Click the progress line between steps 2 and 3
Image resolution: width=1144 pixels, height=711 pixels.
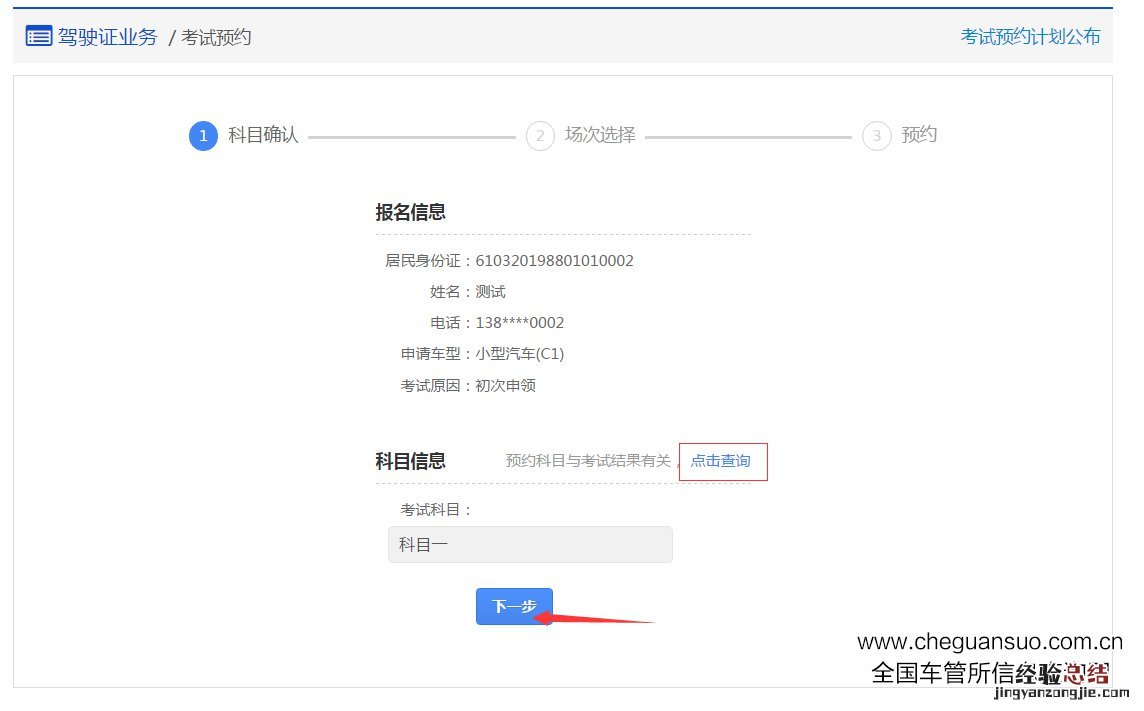[748, 137]
